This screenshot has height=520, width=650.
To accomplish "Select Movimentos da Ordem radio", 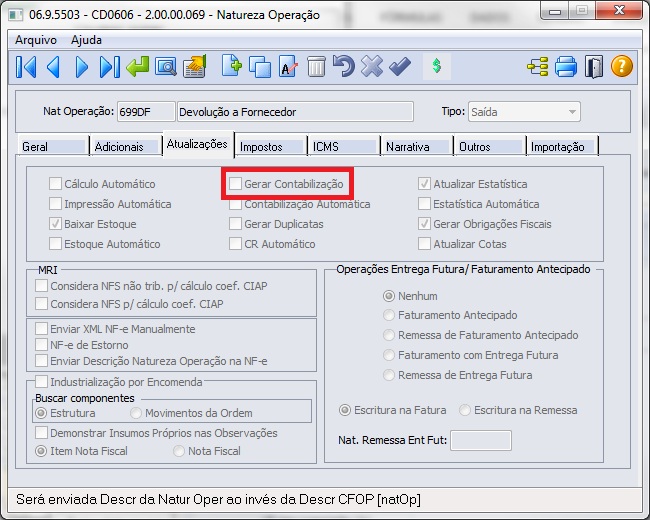I will pos(136,413).
